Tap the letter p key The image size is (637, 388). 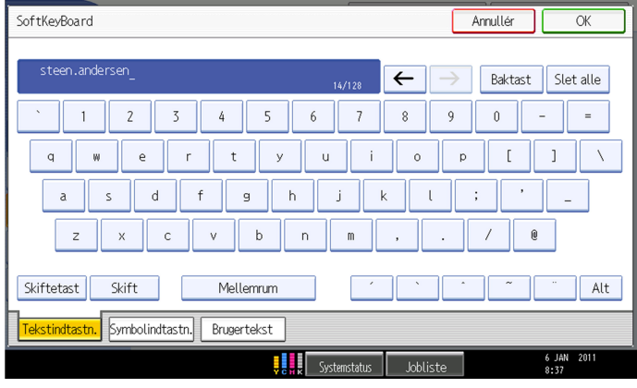tap(463, 156)
